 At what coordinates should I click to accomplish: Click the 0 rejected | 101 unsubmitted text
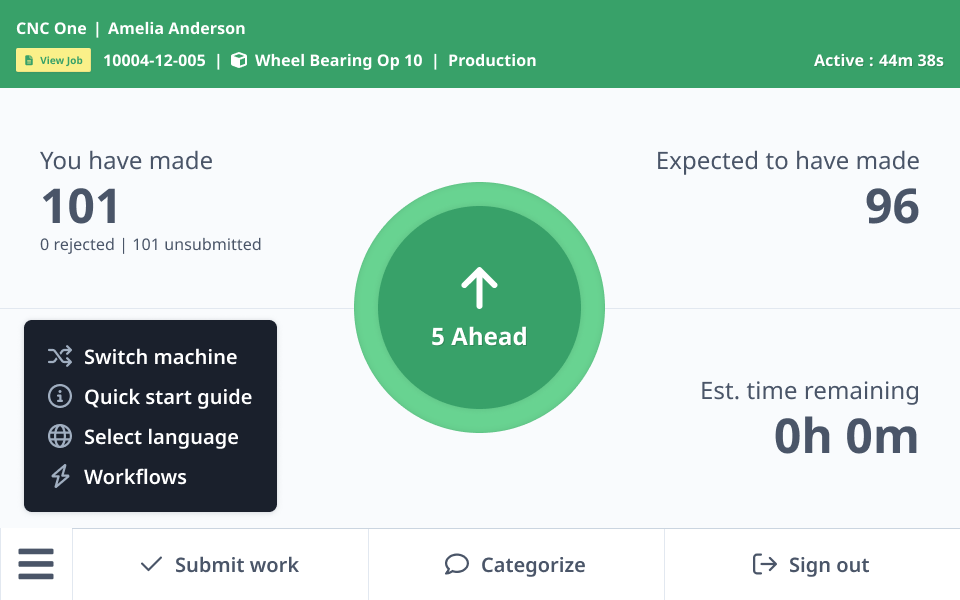(x=150, y=244)
